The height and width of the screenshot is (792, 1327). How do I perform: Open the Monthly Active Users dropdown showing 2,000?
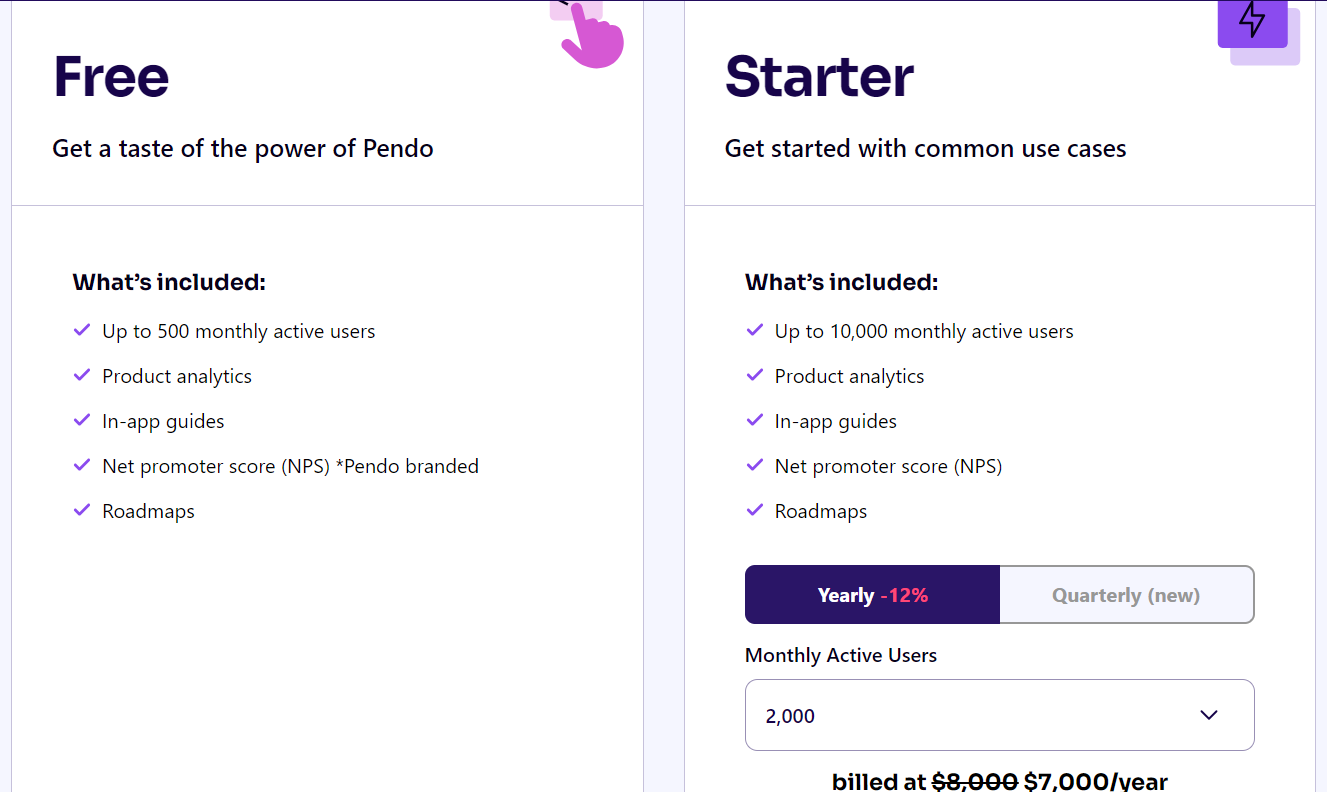999,715
